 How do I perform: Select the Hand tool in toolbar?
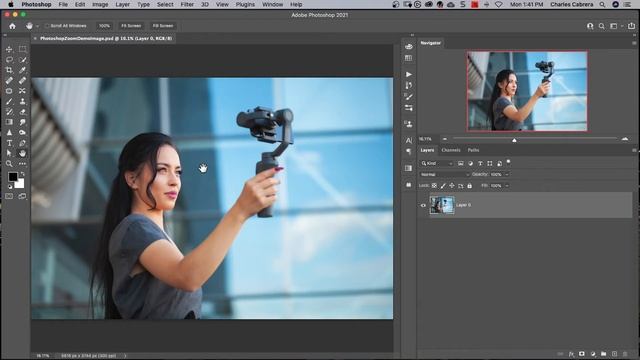click(x=22, y=153)
